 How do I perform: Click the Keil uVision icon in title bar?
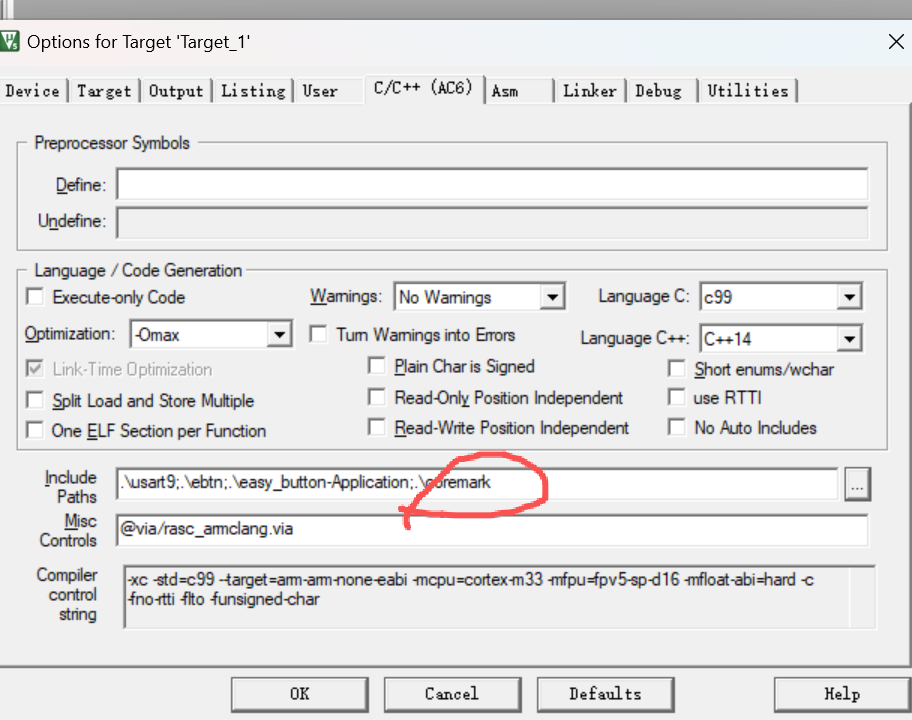click(9, 42)
